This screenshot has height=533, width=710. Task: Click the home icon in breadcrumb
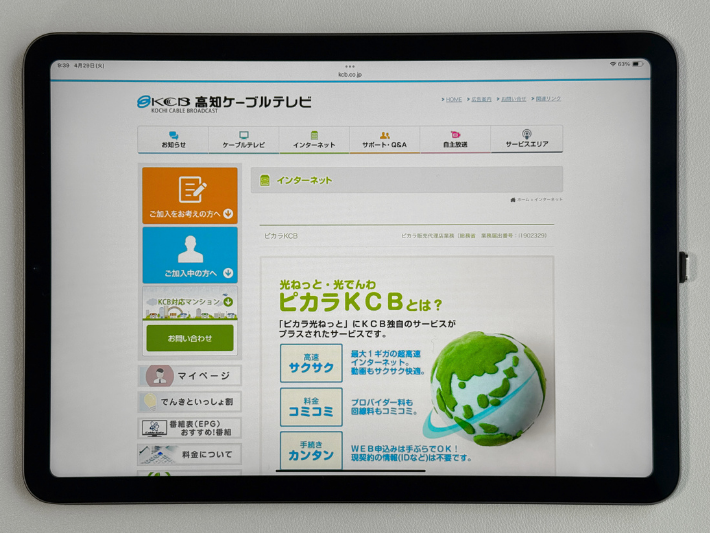coord(513,200)
